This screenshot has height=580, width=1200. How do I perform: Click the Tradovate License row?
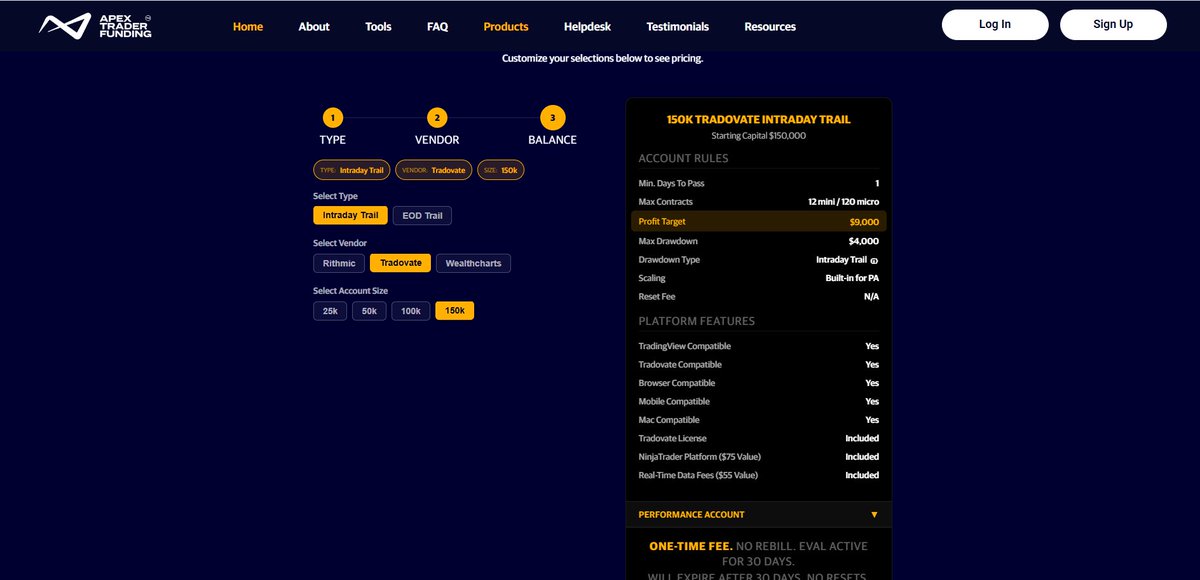[x=758, y=438]
